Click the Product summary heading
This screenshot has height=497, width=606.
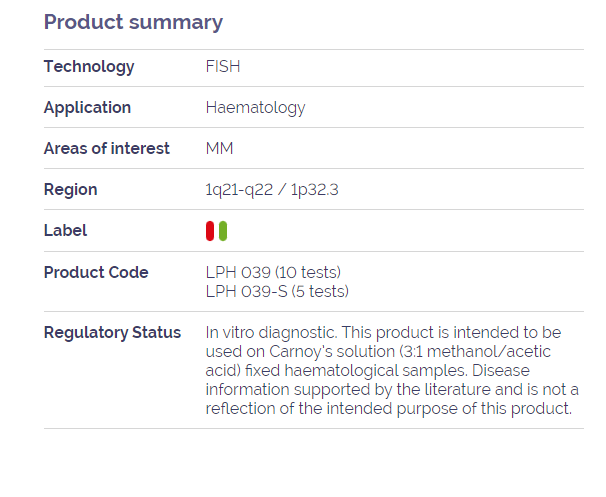[x=133, y=22]
